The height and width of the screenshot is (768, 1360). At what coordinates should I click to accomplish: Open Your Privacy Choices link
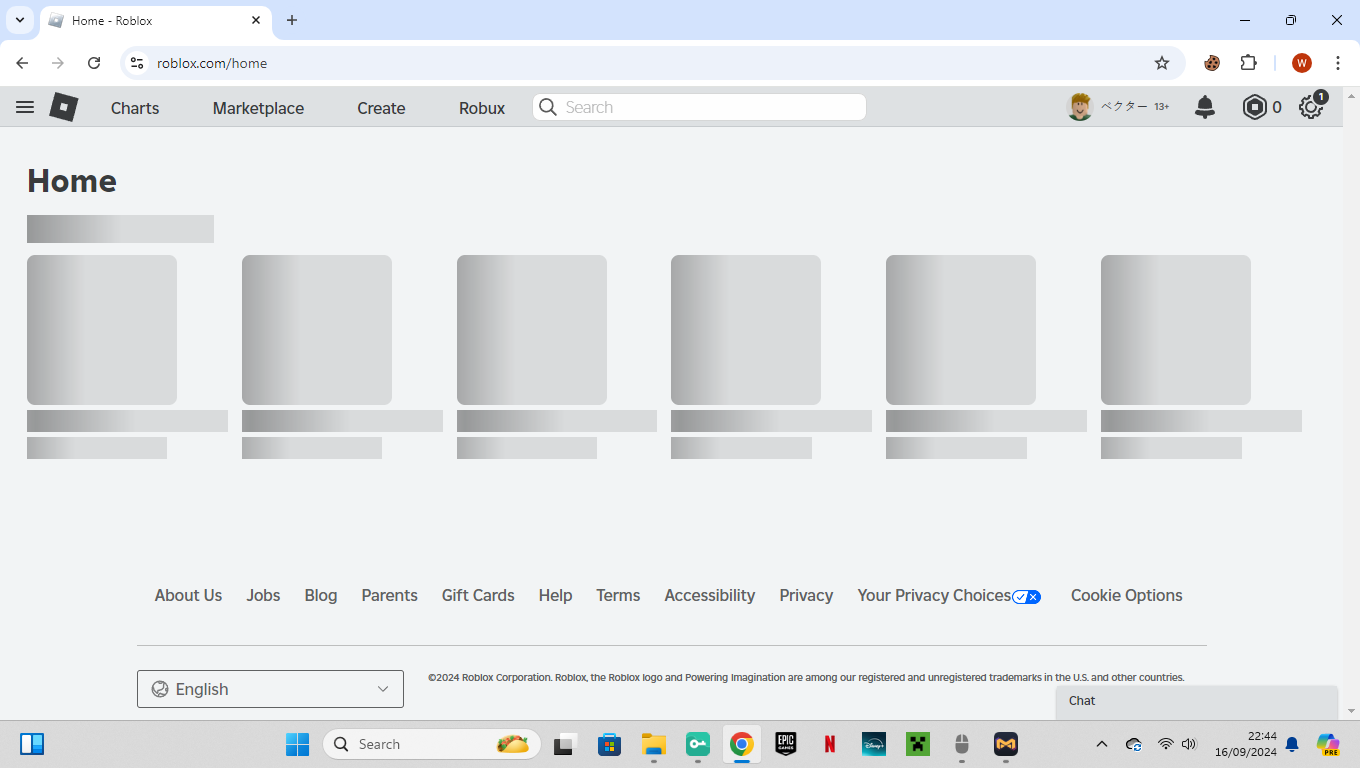[x=948, y=595]
